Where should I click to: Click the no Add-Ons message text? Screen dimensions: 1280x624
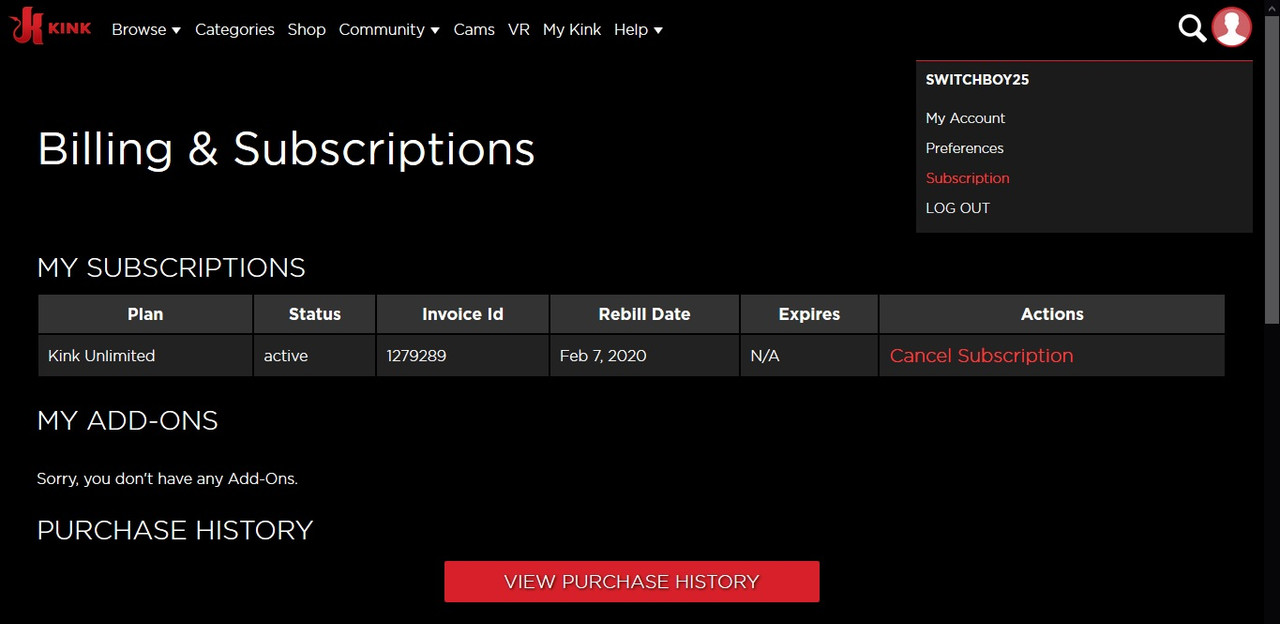coord(167,479)
